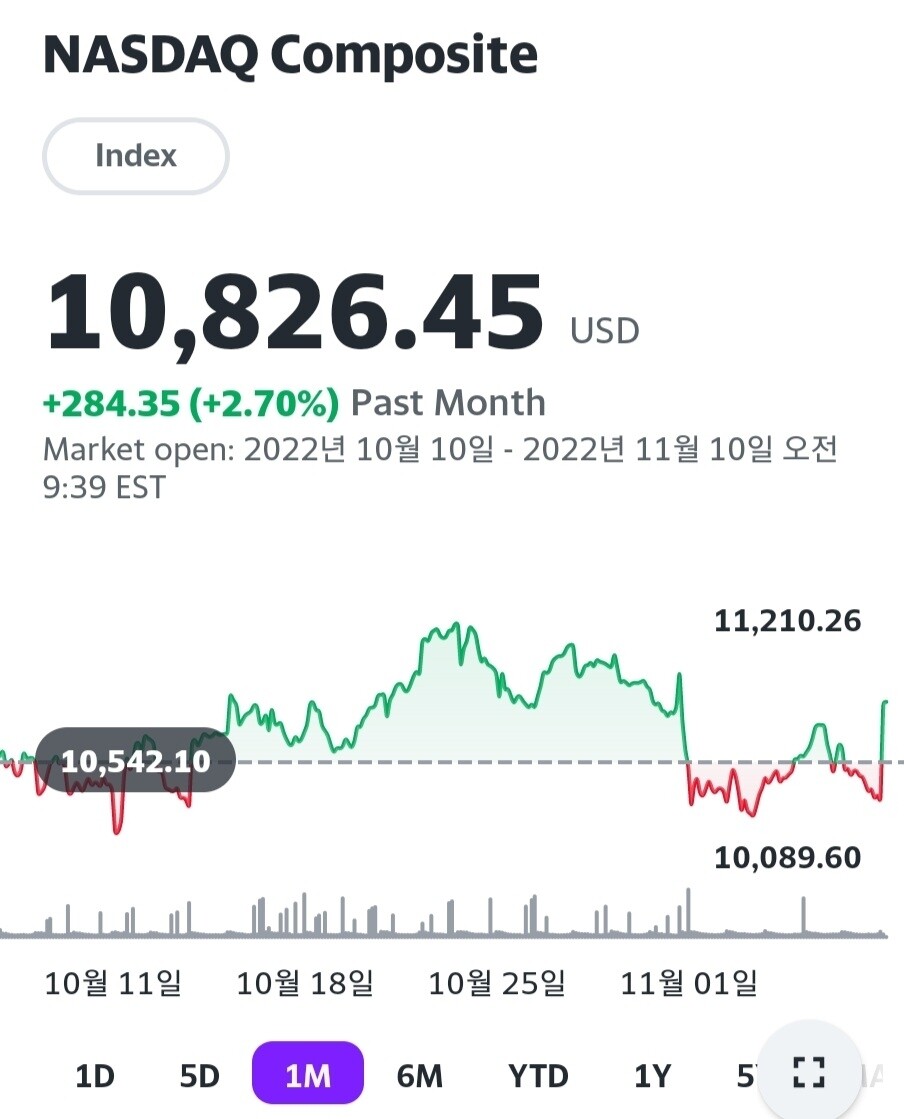904x1119 pixels.
Task: Click the 11,210.26 high price label
Action: click(x=787, y=621)
